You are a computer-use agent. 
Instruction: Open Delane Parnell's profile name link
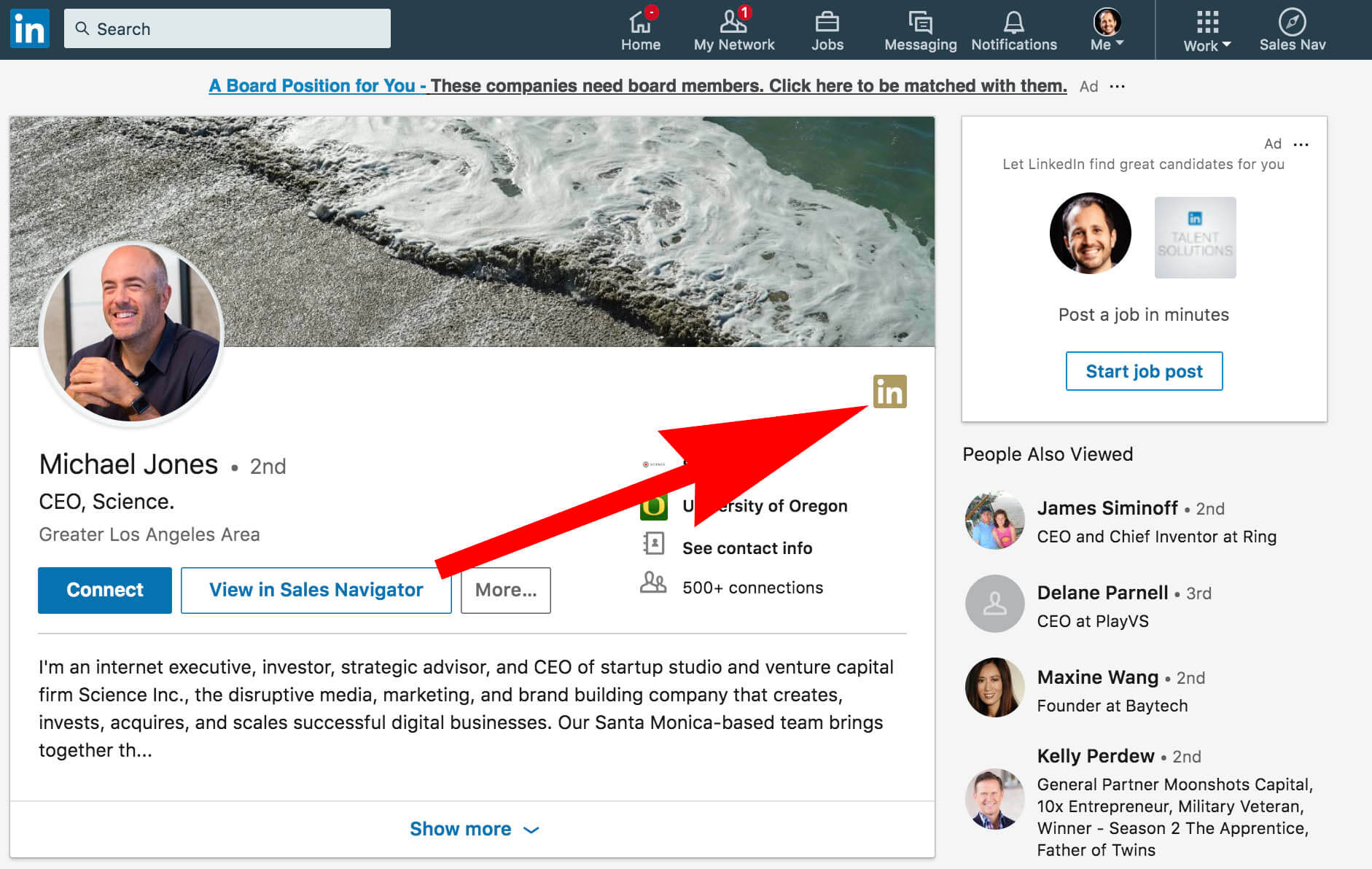tap(1102, 593)
